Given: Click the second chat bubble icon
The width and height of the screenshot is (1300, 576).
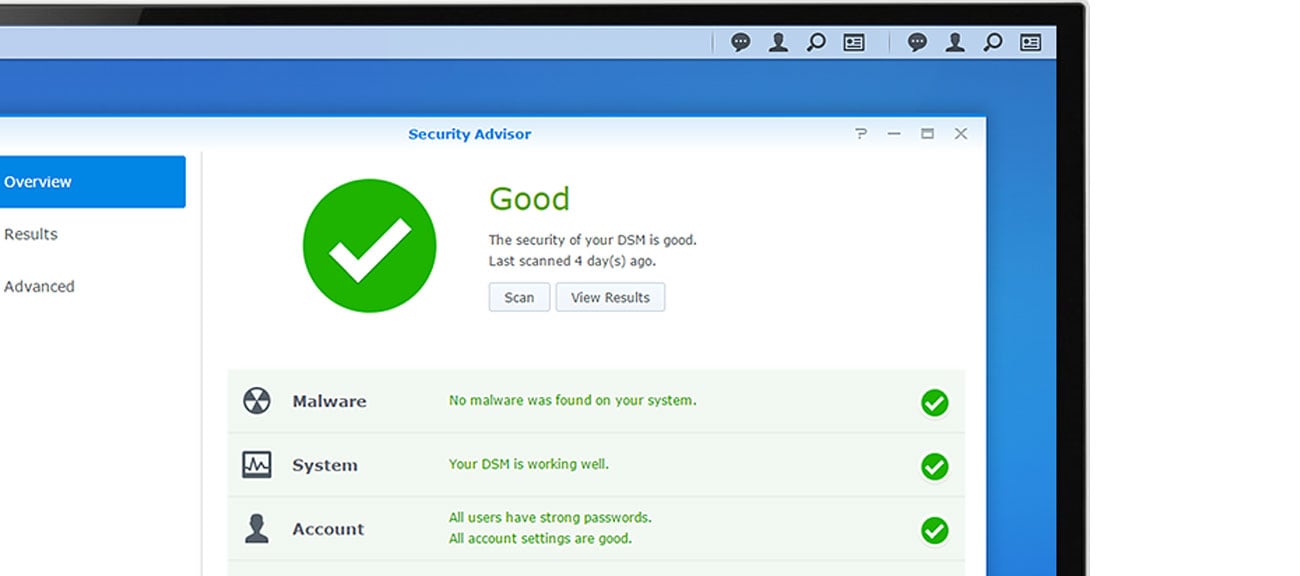Looking at the screenshot, I should coord(917,42).
